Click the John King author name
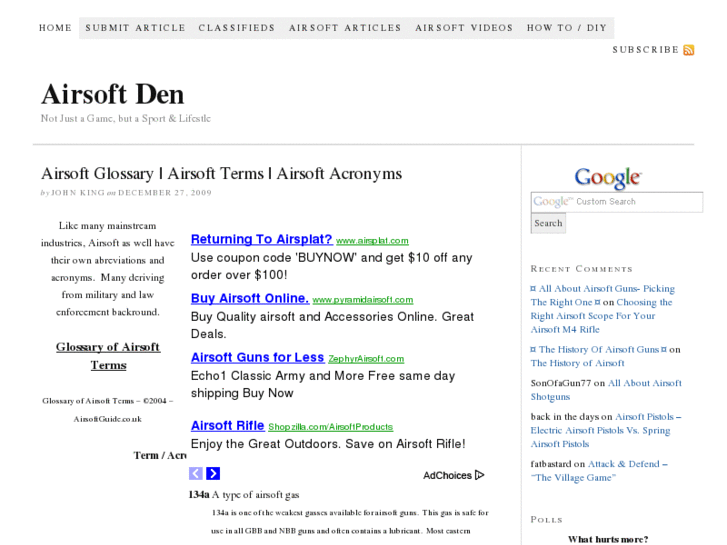The width and height of the screenshot is (727, 545). pyautogui.click(x=78, y=193)
